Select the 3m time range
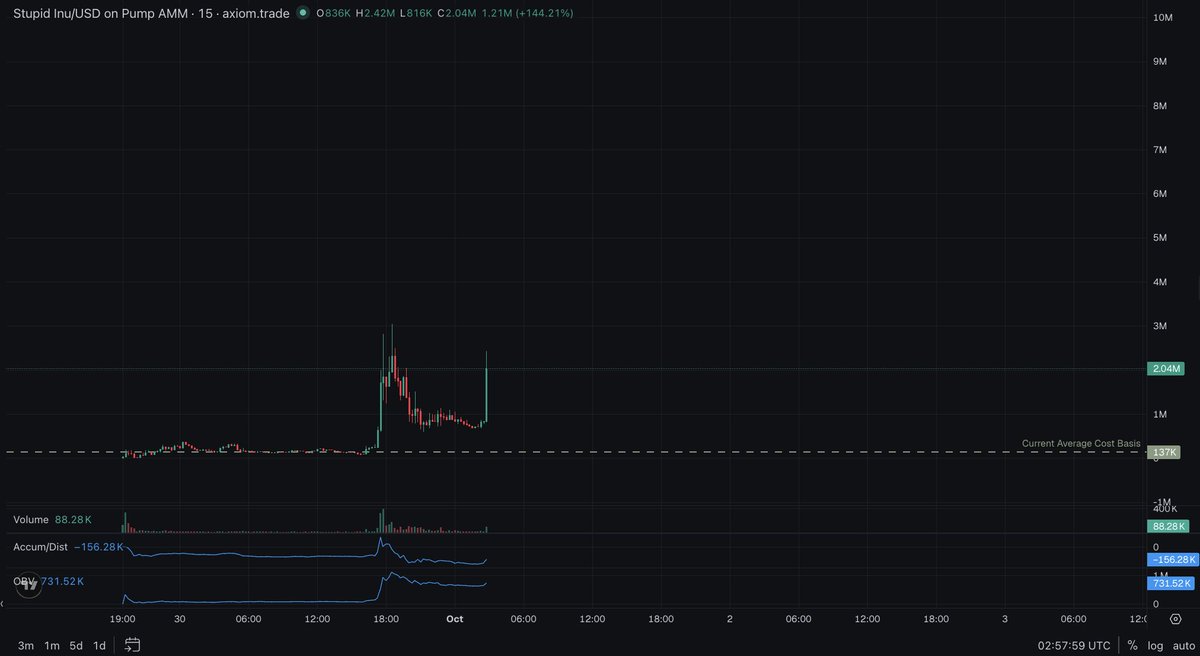 (26, 645)
